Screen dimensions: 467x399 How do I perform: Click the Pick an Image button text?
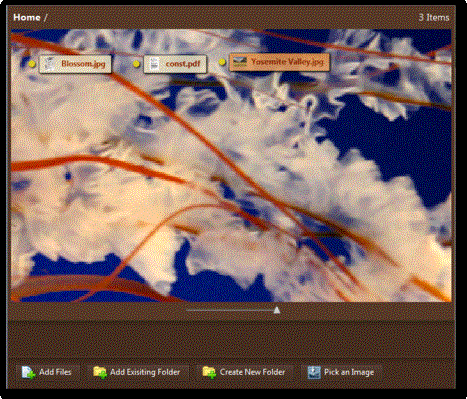pos(349,372)
